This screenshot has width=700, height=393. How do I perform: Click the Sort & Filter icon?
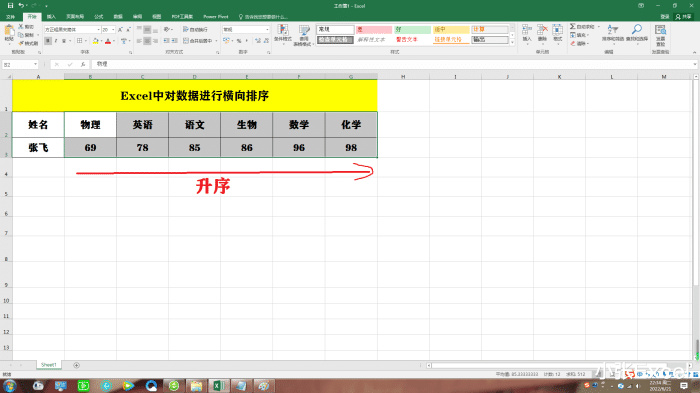612,33
